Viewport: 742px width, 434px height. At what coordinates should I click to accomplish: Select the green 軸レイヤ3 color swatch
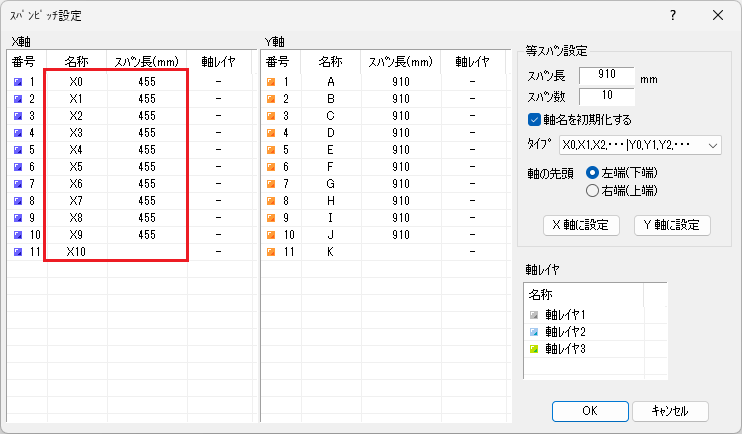pos(534,348)
